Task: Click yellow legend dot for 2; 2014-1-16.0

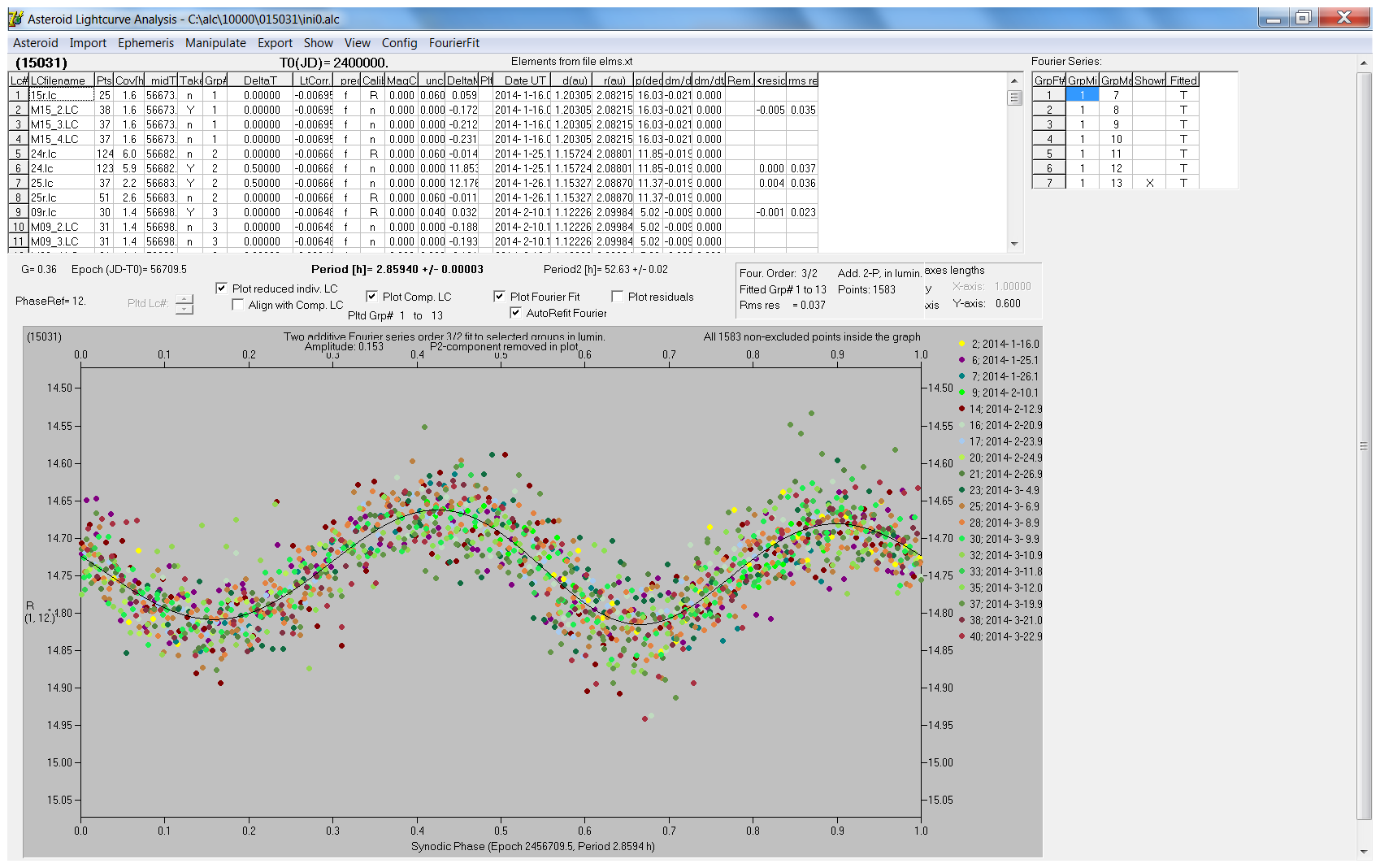Action: coord(961,344)
